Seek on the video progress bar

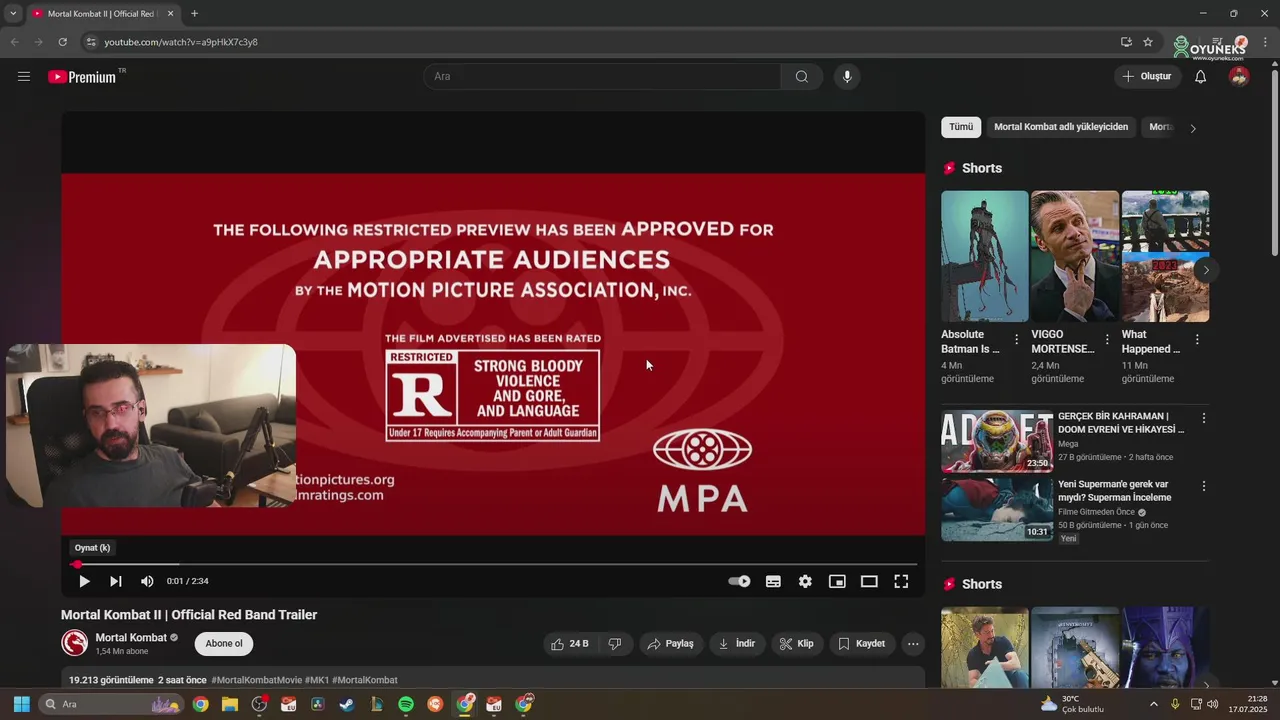tap(493, 564)
